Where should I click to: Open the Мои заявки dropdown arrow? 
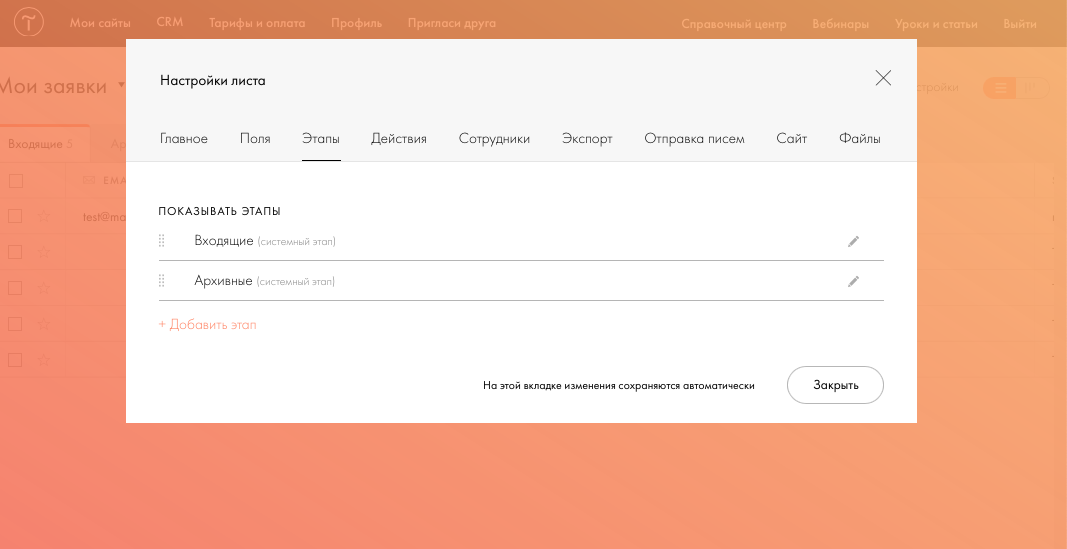(121, 86)
